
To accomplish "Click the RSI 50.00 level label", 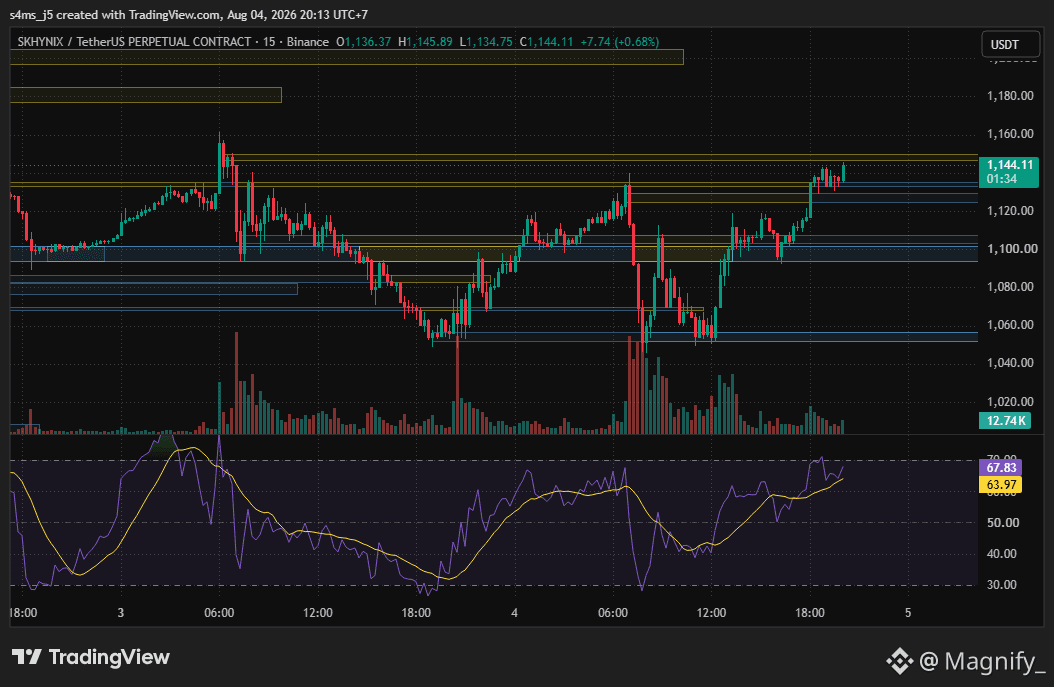I will [1002, 522].
